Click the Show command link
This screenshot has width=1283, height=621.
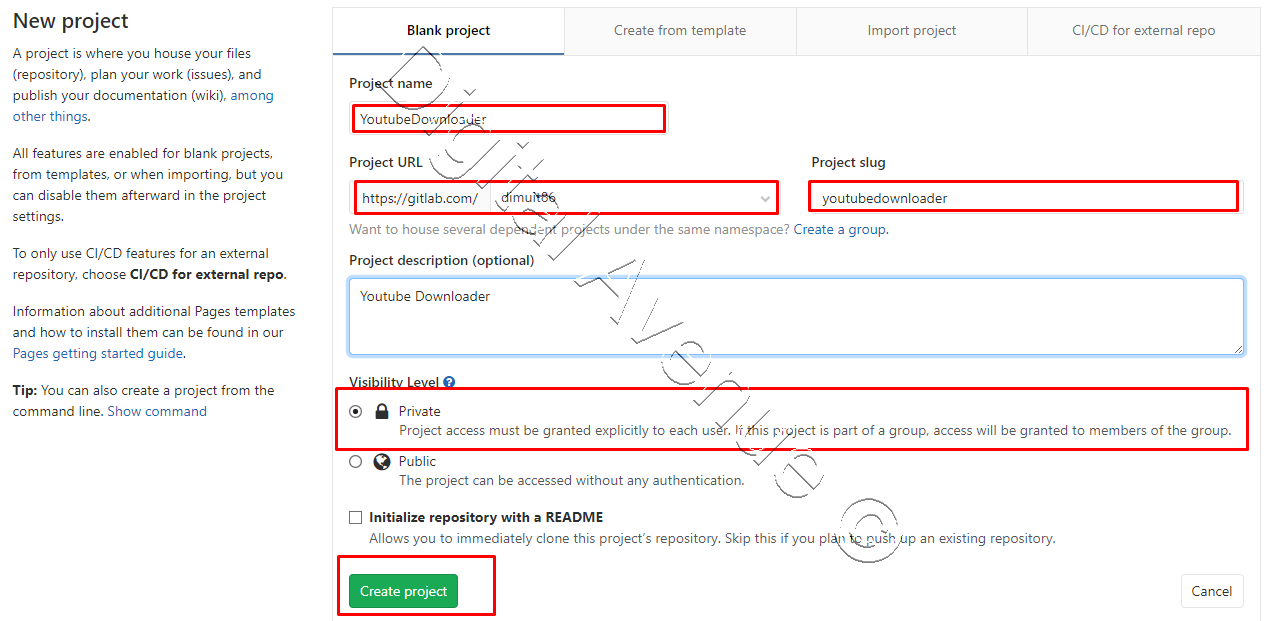[x=157, y=411]
